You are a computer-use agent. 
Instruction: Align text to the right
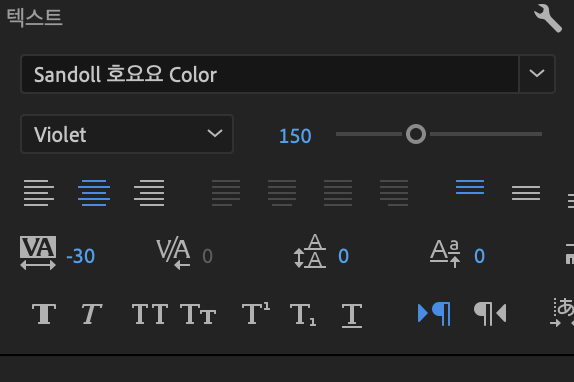(x=149, y=192)
